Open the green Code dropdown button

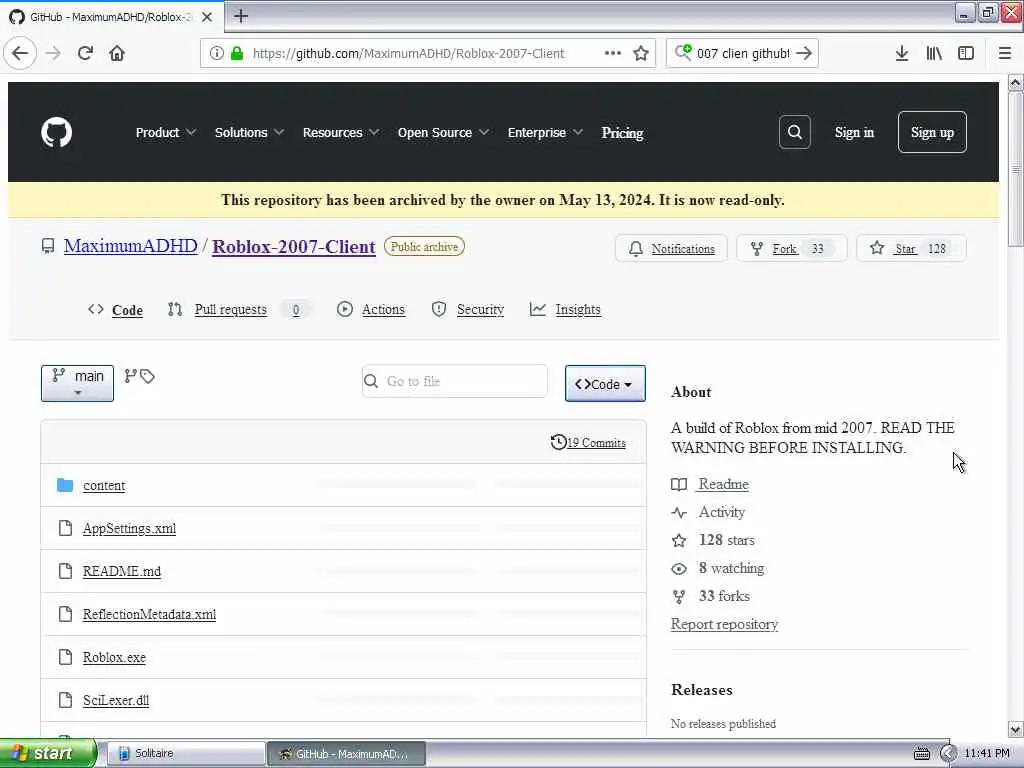pos(605,383)
